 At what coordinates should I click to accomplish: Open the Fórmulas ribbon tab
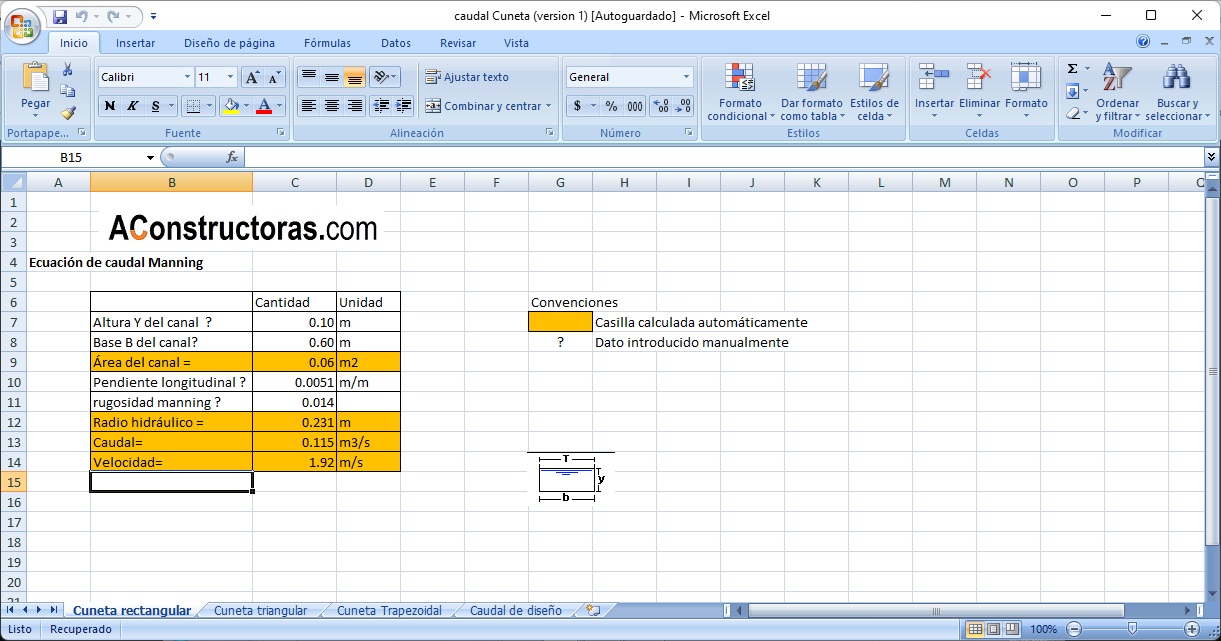[x=327, y=43]
